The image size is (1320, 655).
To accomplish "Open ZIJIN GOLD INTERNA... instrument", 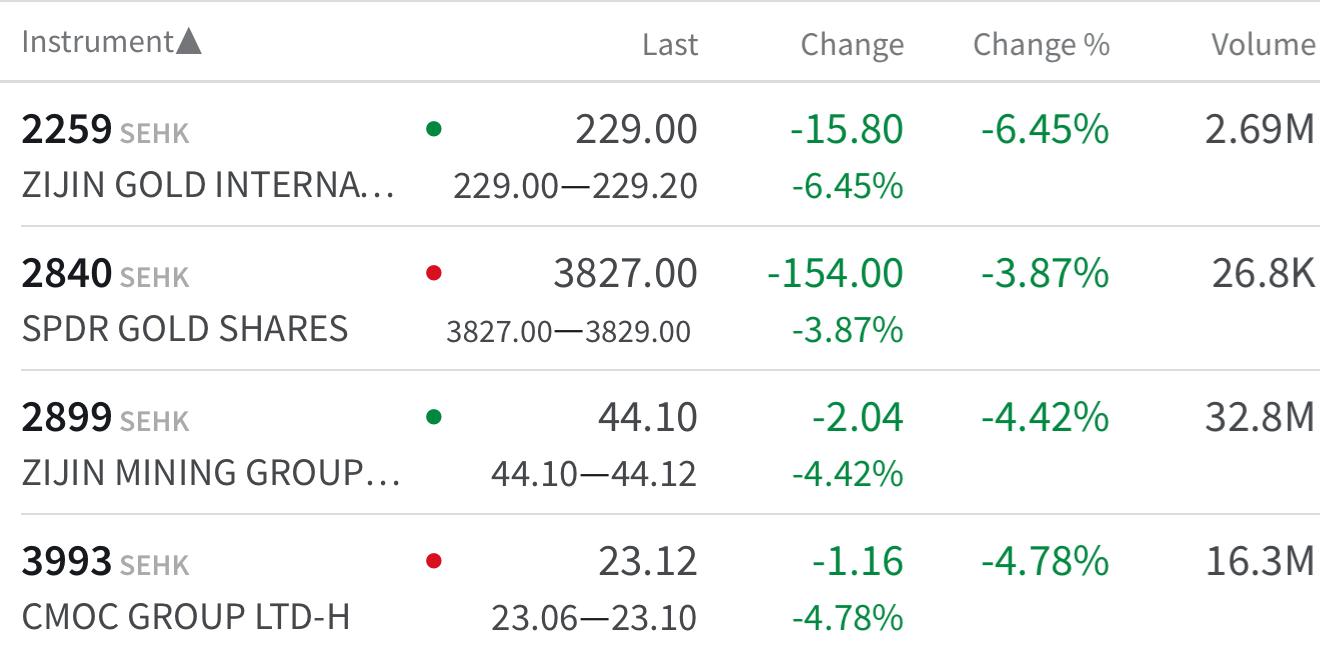I will pyautogui.click(x=207, y=185).
